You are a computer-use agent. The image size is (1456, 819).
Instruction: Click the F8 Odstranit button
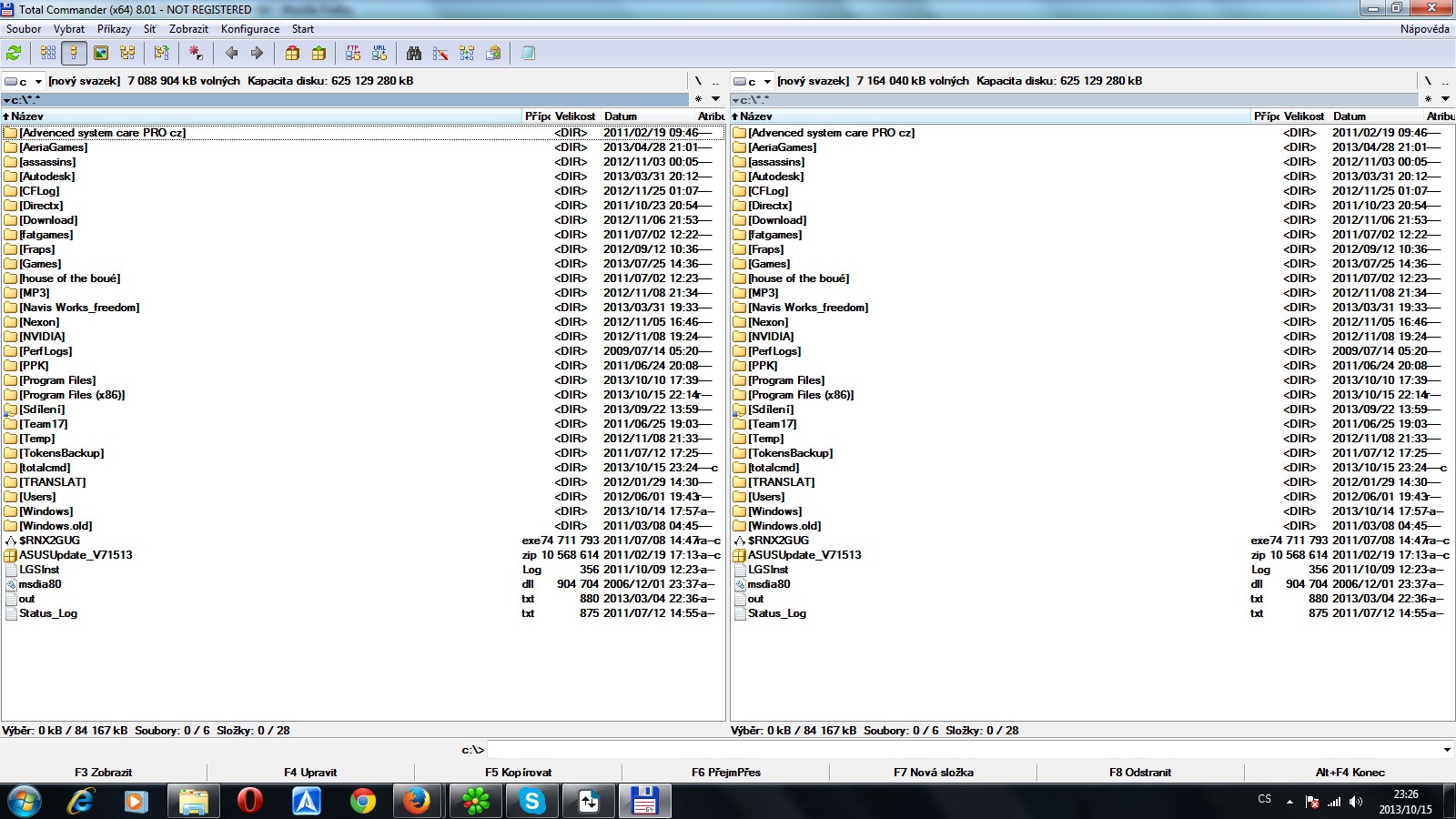(x=1140, y=773)
